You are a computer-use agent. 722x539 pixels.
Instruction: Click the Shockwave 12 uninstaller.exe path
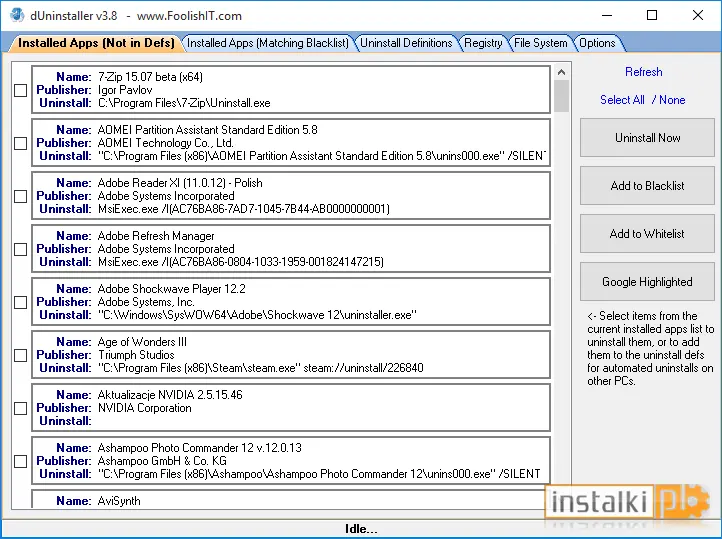(257, 315)
